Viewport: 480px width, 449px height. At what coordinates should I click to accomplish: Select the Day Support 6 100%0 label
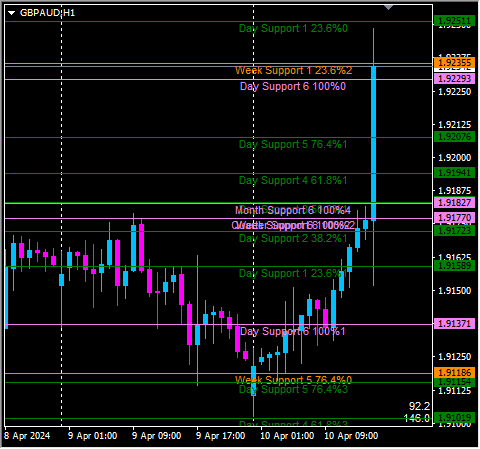293,87
